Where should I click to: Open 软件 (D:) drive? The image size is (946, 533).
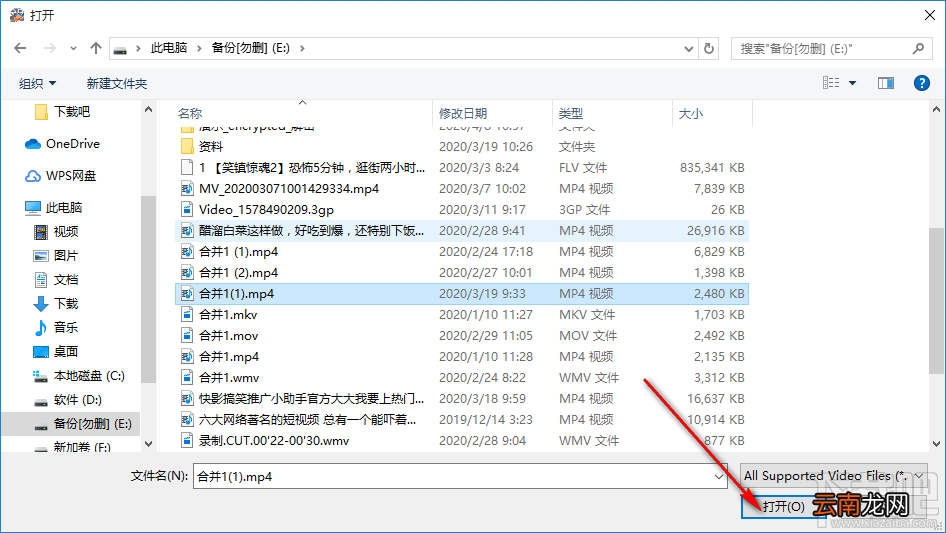68,400
